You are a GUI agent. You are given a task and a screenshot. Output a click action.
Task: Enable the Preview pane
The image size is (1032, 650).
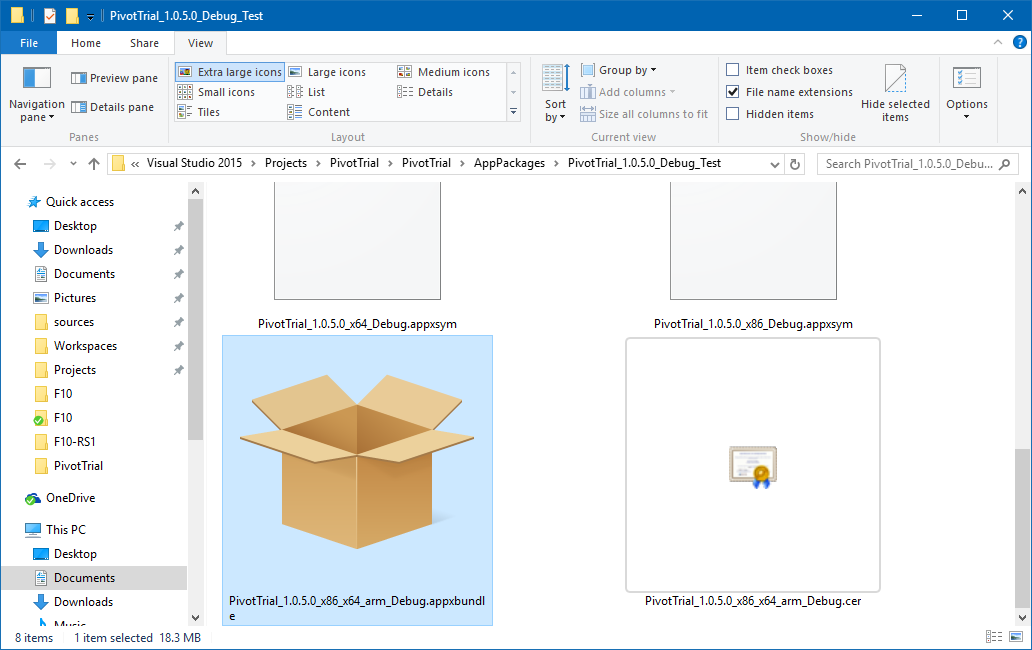pos(113,77)
